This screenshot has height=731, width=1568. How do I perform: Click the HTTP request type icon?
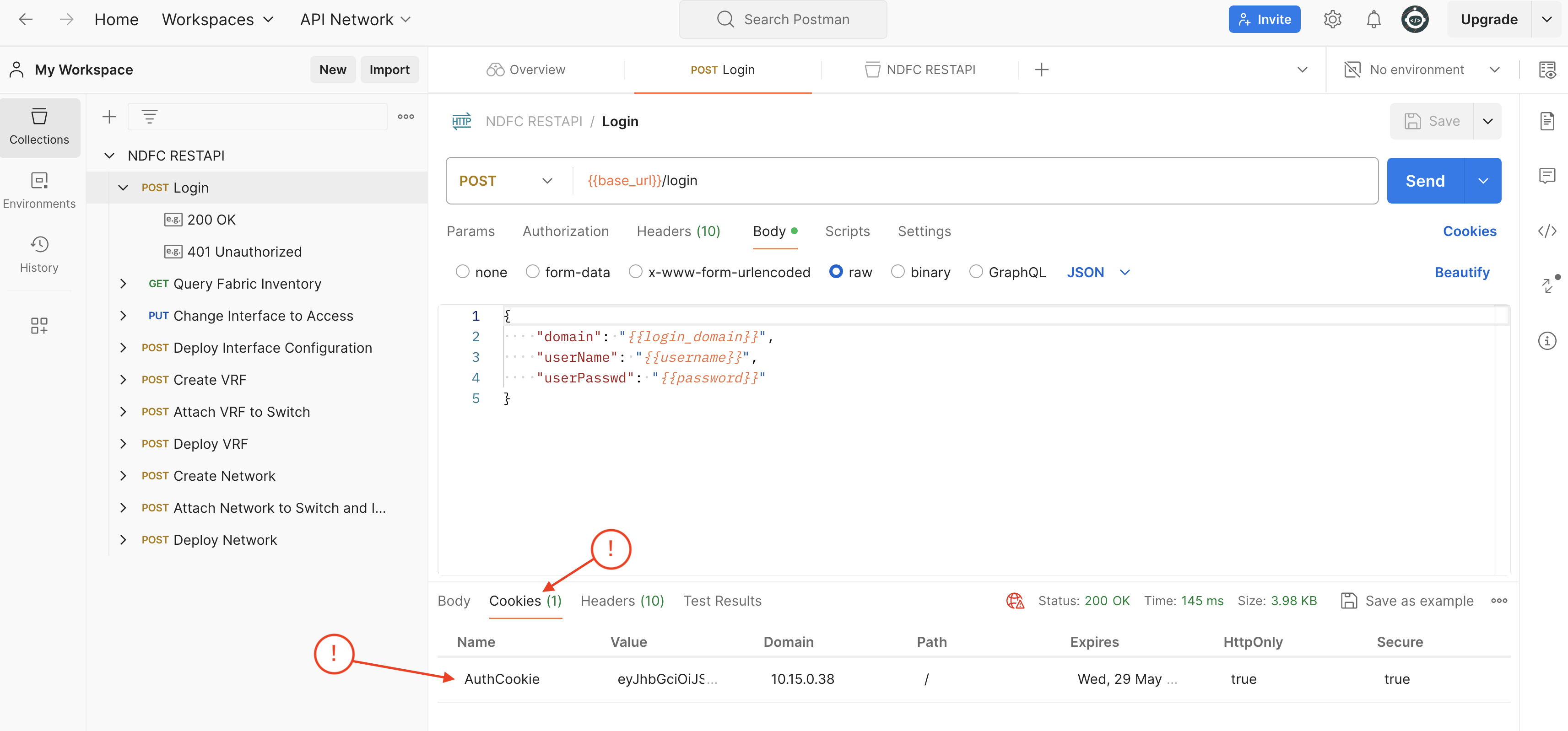click(461, 121)
